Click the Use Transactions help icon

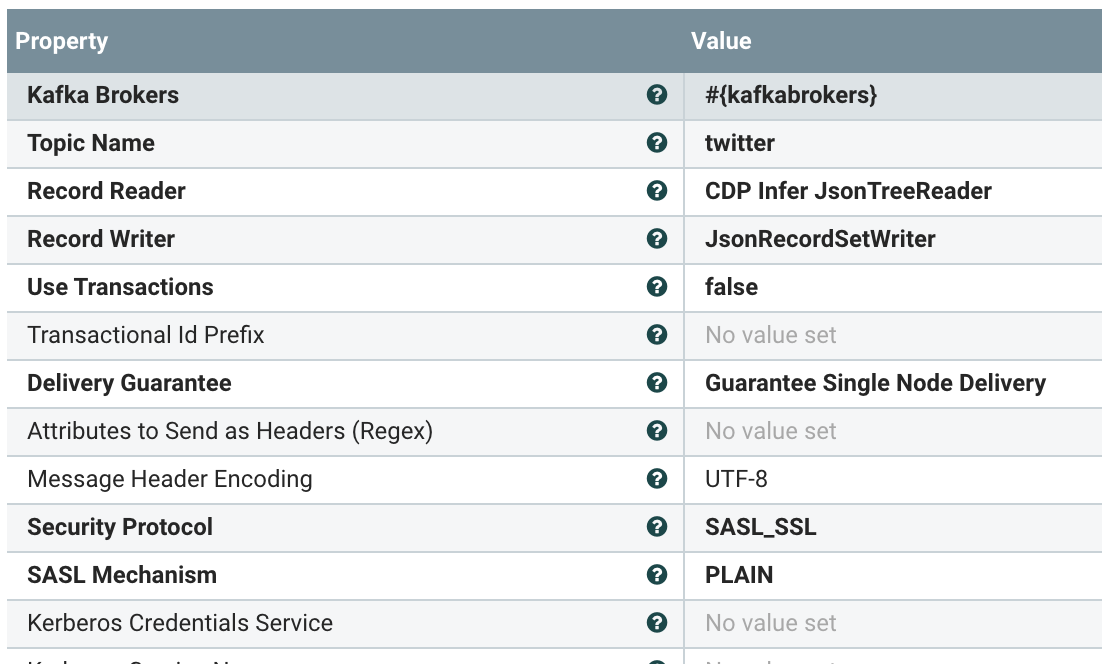(x=657, y=287)
